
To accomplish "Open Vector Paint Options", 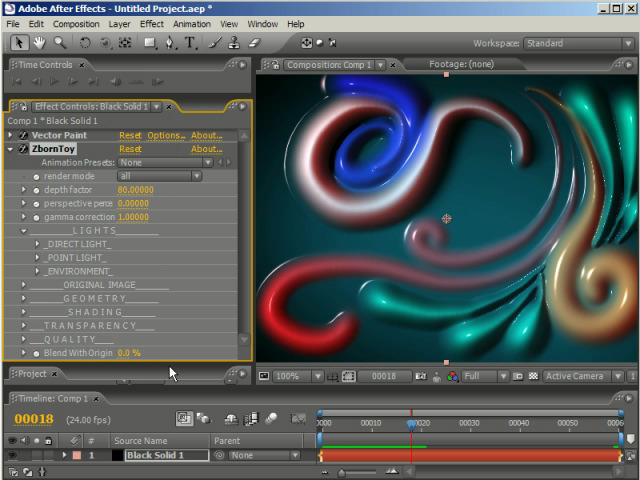I will tap(166, 135).
